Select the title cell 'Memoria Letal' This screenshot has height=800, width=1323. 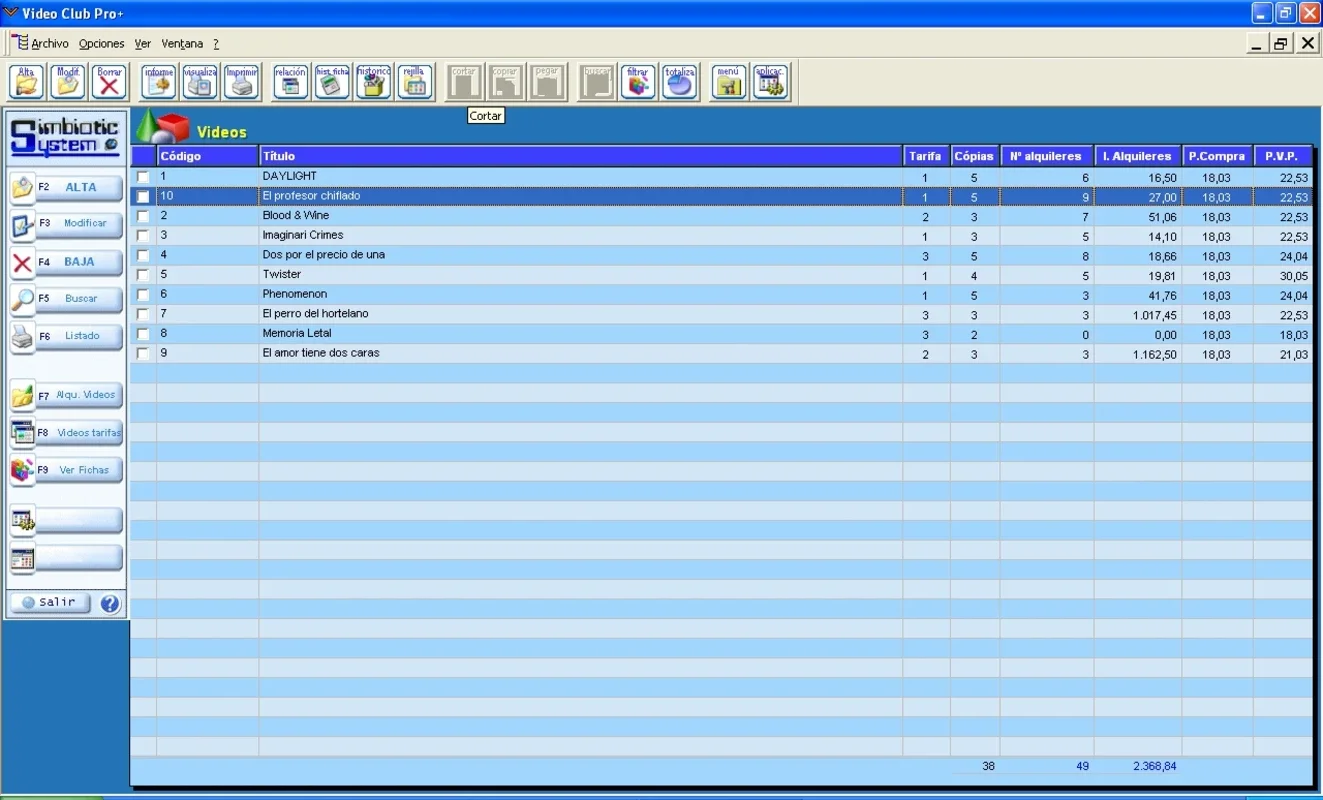(580, 334)
